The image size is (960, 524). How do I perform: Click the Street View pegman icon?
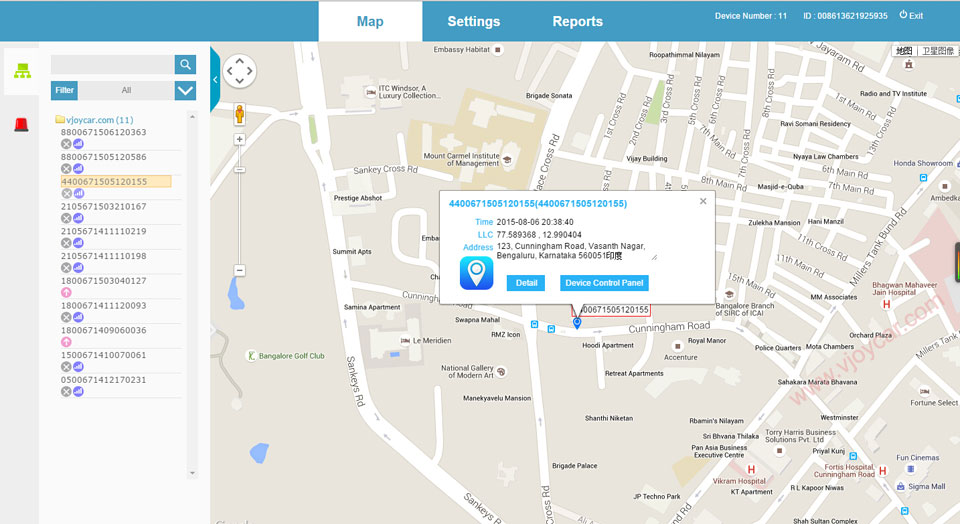pos(239,114)
